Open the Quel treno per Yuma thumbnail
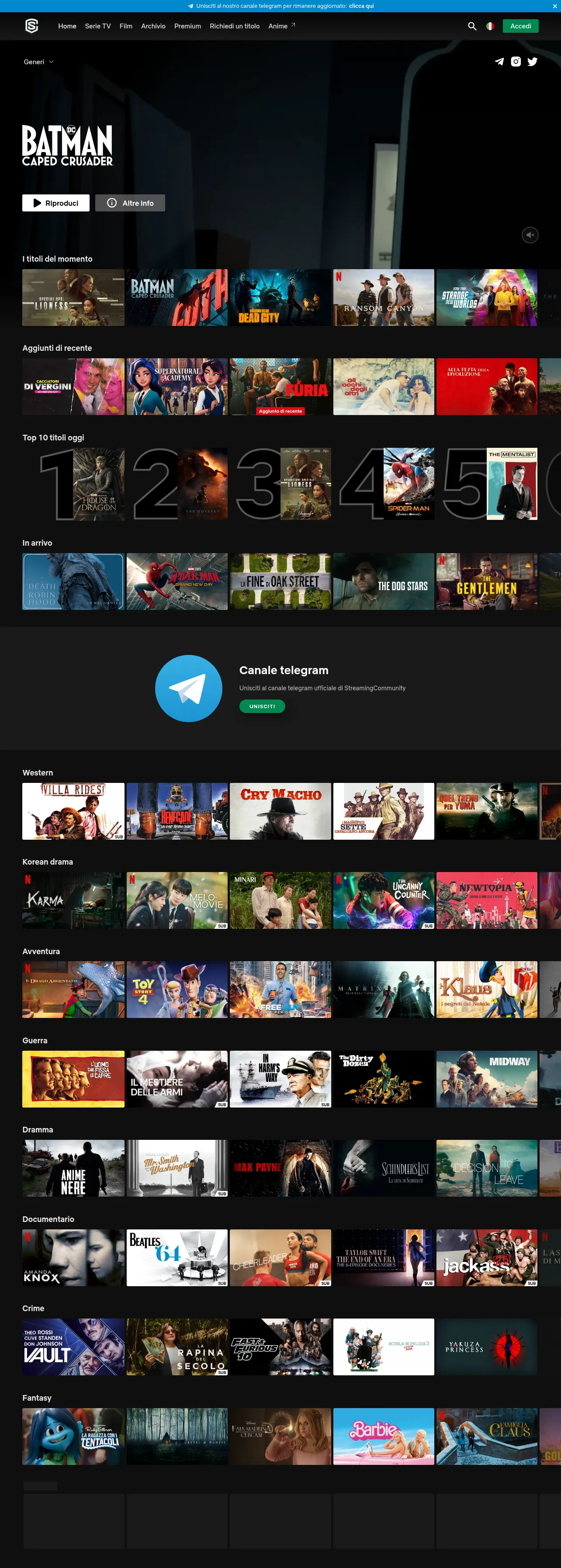 tap(487, 811)
